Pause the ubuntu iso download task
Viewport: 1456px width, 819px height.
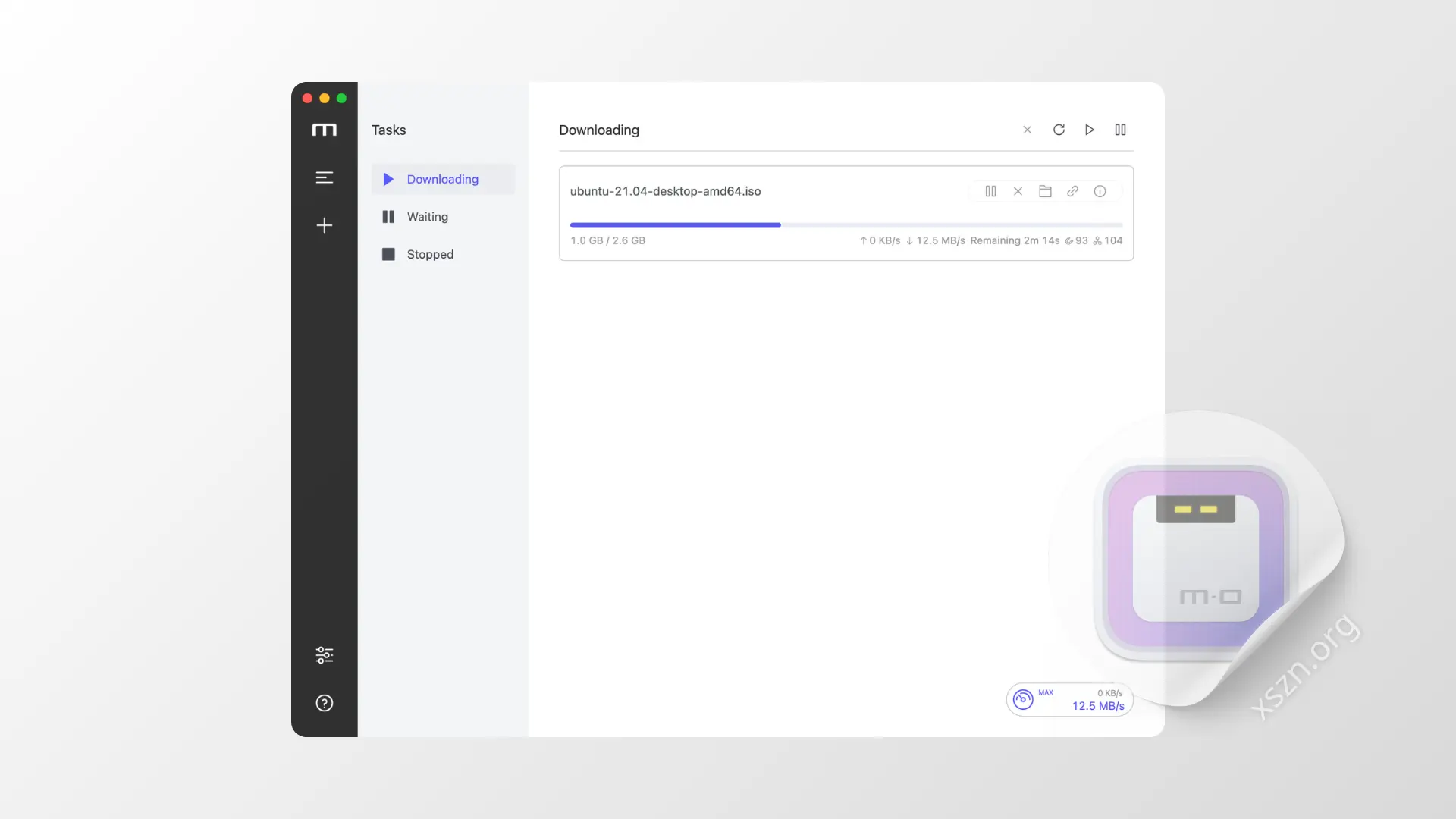[990, 191]
